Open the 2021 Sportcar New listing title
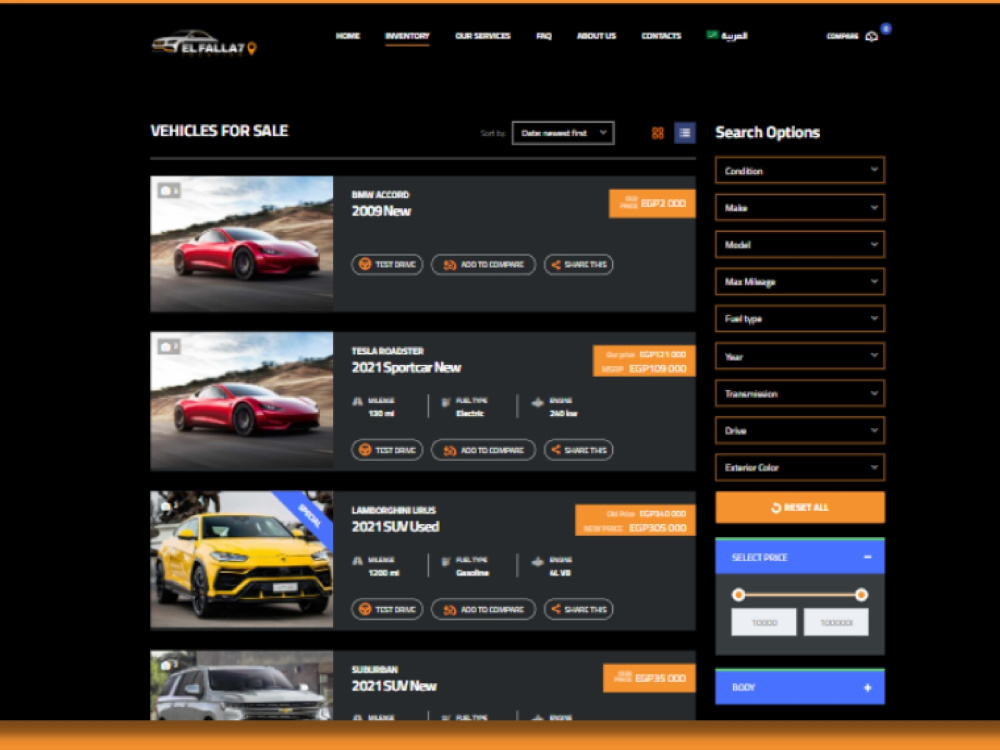1000x750 pixels. tap(406, 367)
